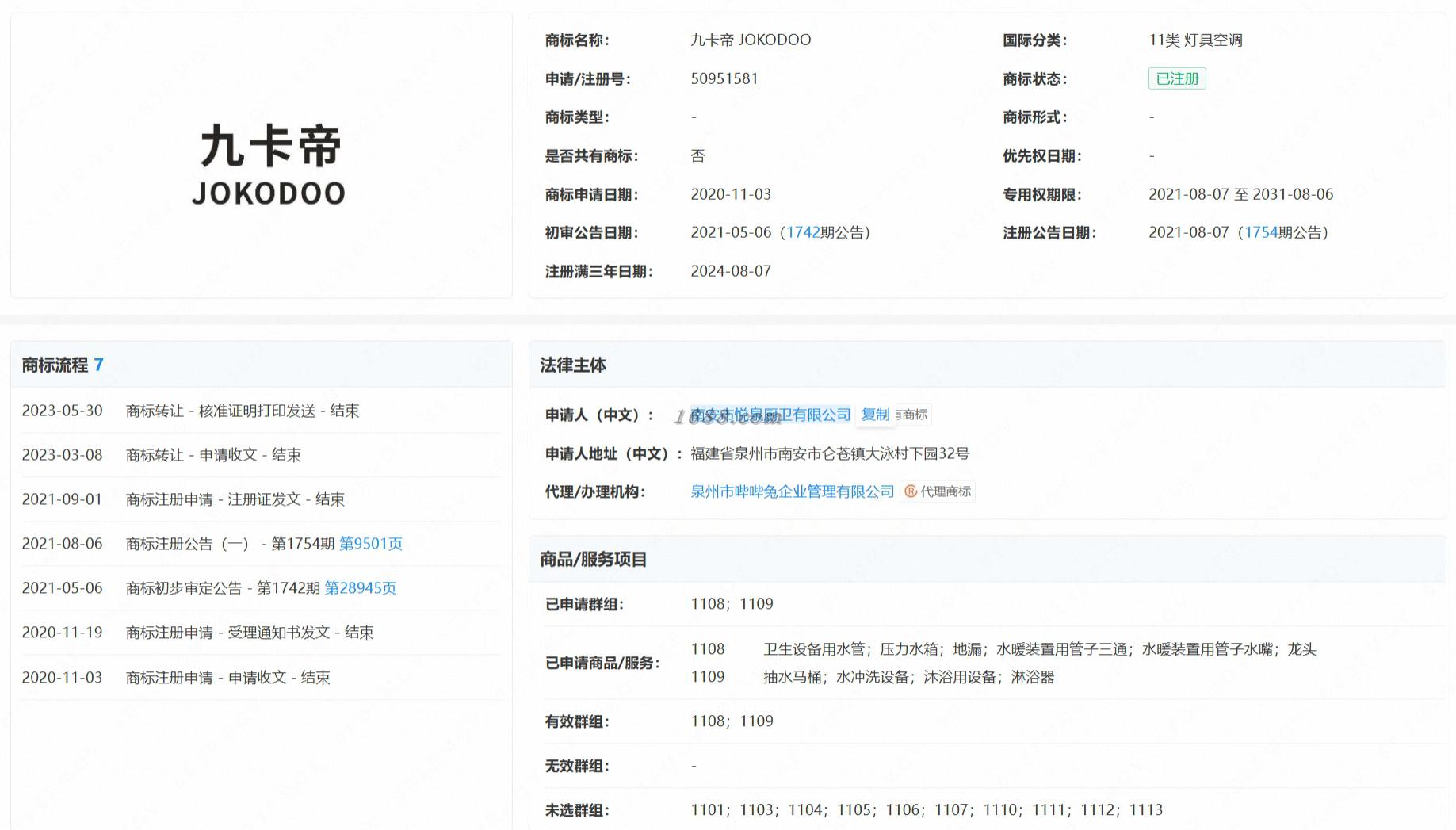Viewport: 1456px width, 830px height.
Task: Select the 2023-03-08 商标转让 申请收文 row
Action: pos(262,455)
